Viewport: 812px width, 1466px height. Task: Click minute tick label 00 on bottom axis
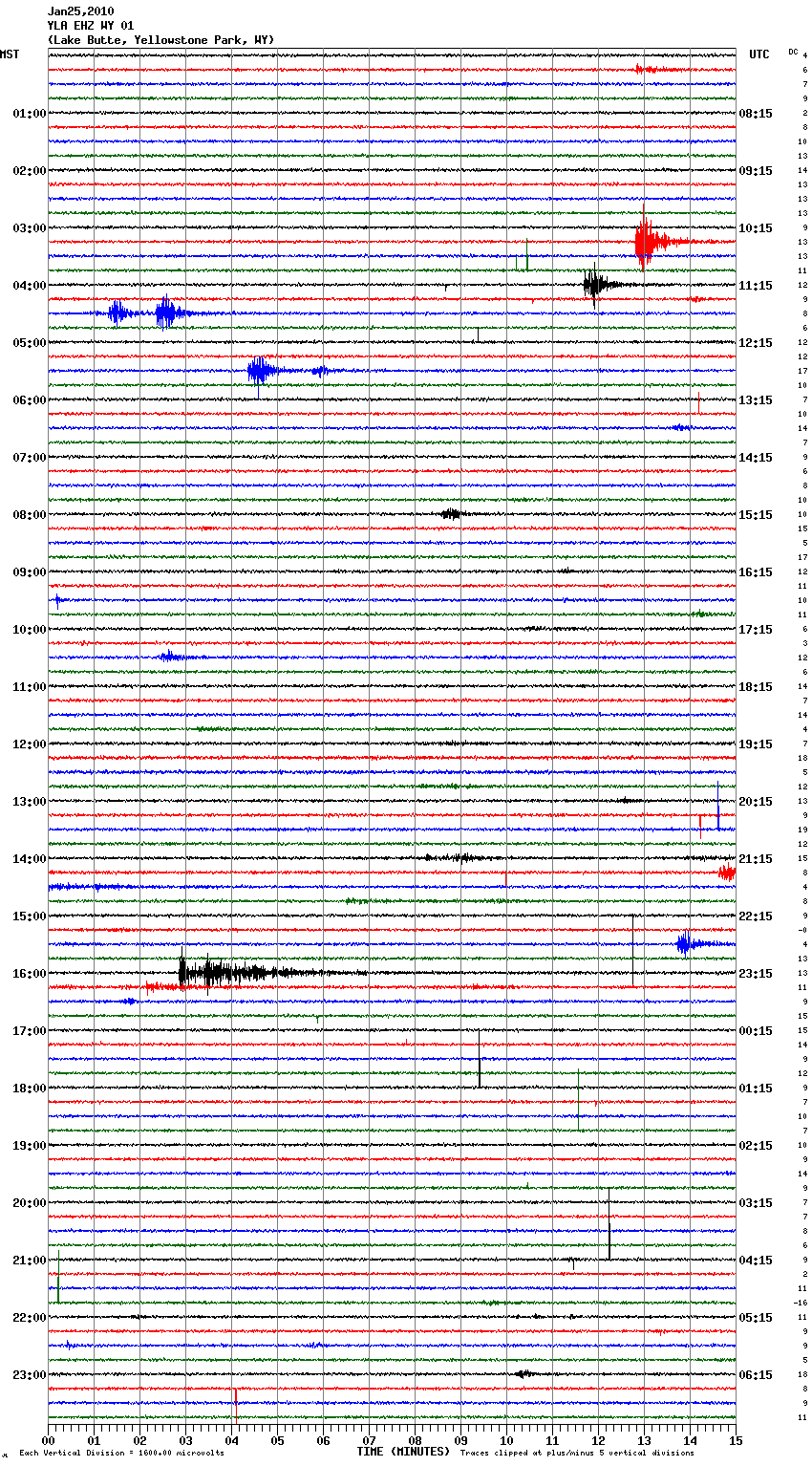48,1440
